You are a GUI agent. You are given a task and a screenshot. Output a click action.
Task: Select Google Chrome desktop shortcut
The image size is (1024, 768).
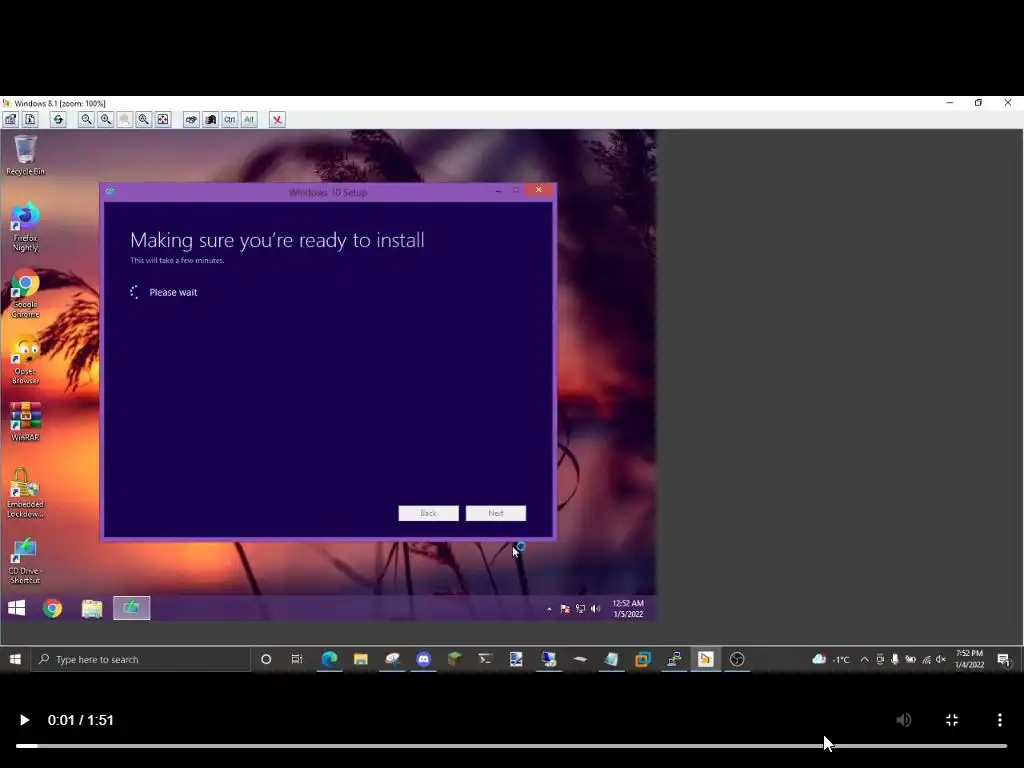point(25,294)
